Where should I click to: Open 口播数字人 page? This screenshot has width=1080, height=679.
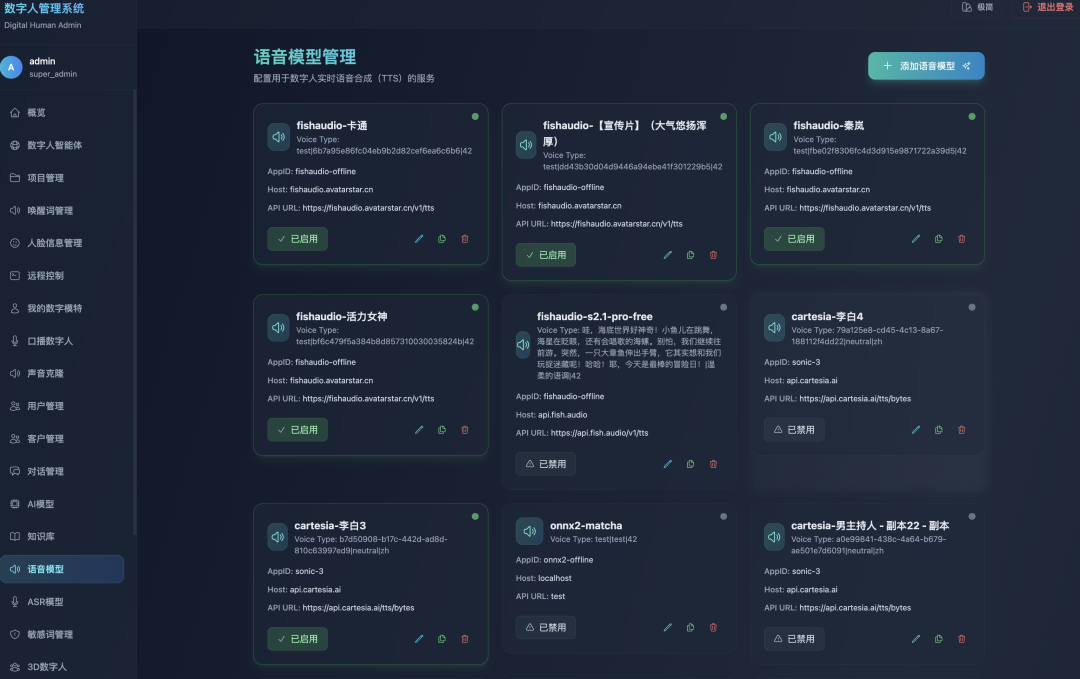[x=62, y=341]
